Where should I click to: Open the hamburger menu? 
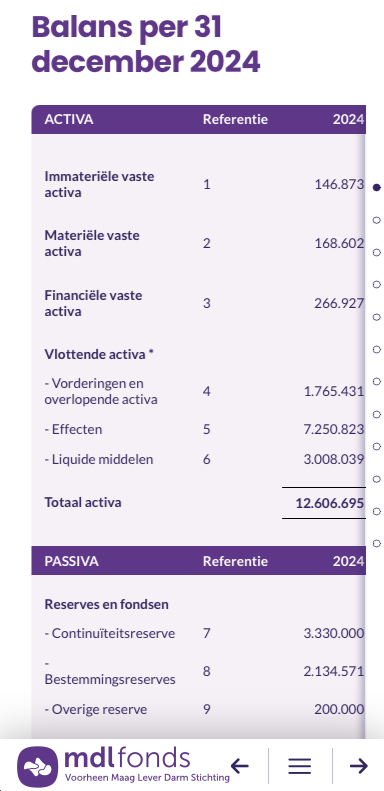300,766
